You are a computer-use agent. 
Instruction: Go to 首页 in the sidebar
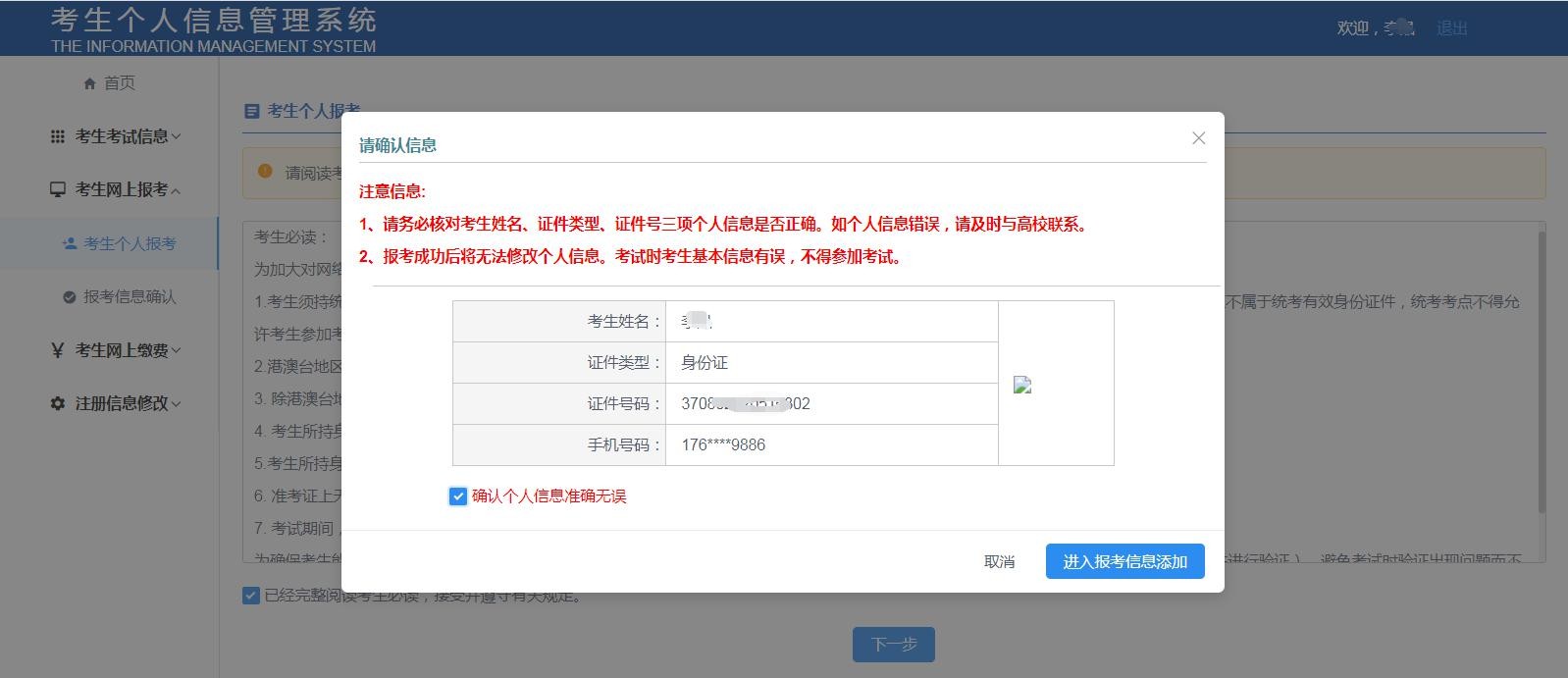119,83
